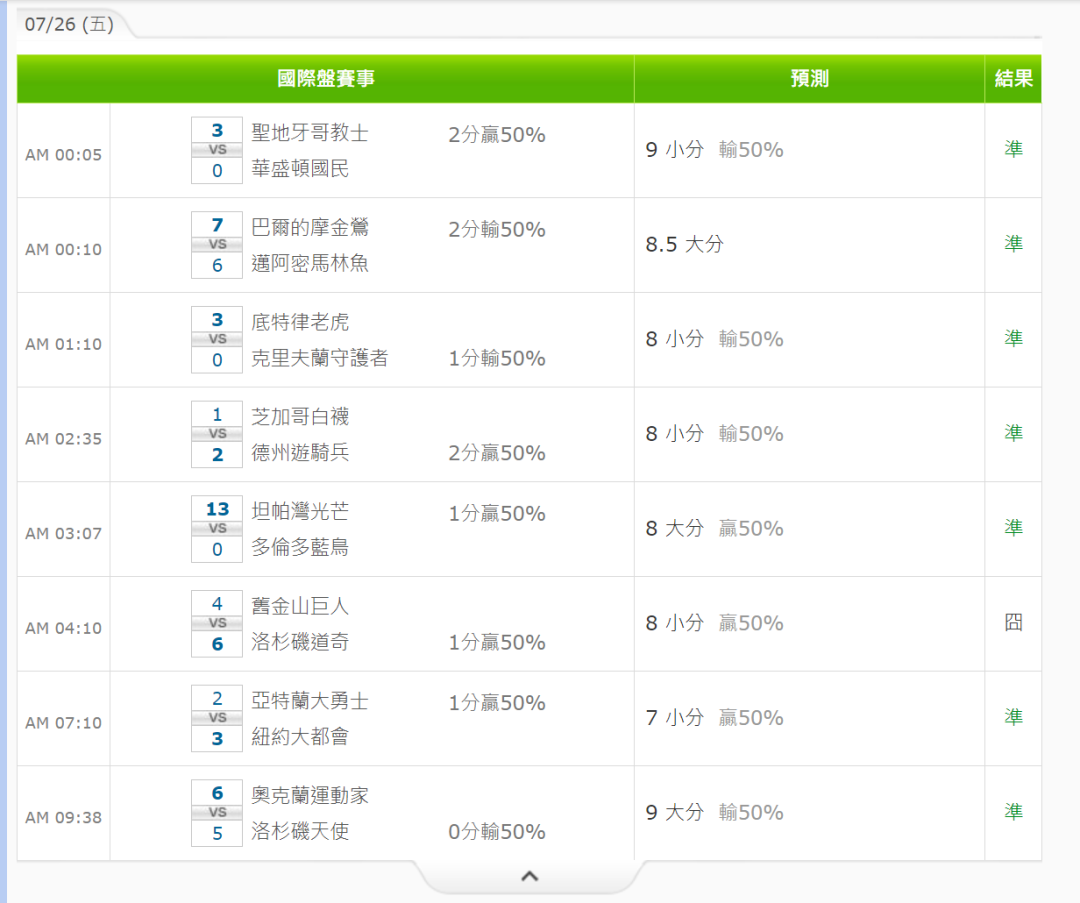Click the 8.5 大分 prediction
Viewport: 1080px width, 903px height.
coord(685,244)
